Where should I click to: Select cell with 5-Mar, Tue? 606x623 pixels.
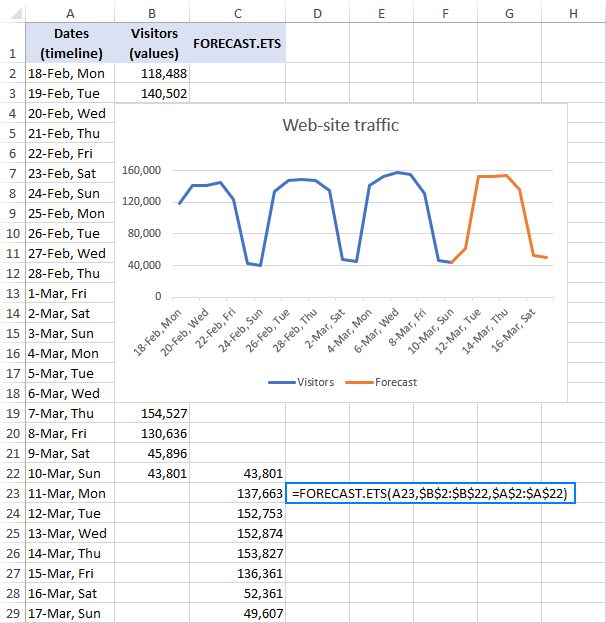[x=70, y=373]
